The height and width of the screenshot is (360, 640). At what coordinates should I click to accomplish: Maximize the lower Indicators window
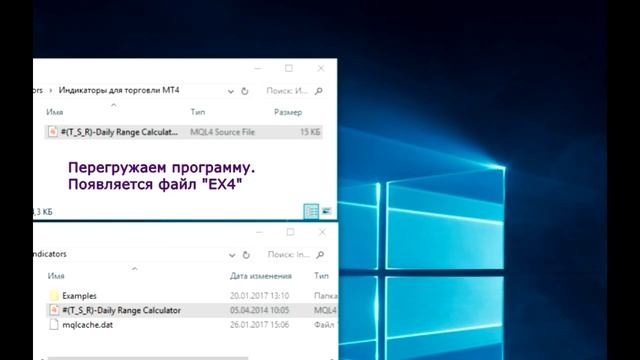pyautogui.click(x=290, y=232)
